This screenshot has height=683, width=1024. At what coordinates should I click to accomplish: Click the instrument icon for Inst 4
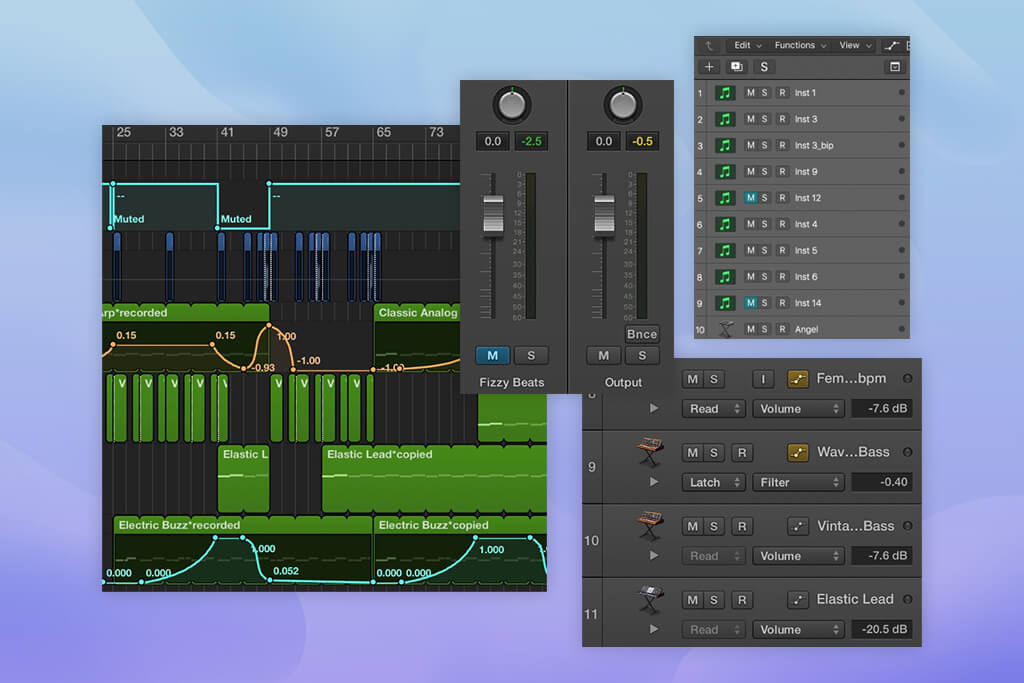(725, 224)
